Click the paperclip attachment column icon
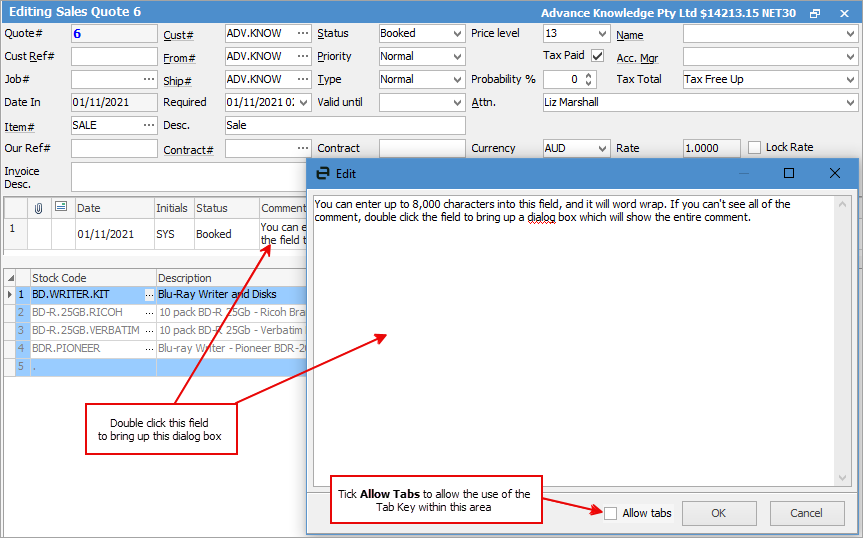863x538 pixels. pos(39,208)
